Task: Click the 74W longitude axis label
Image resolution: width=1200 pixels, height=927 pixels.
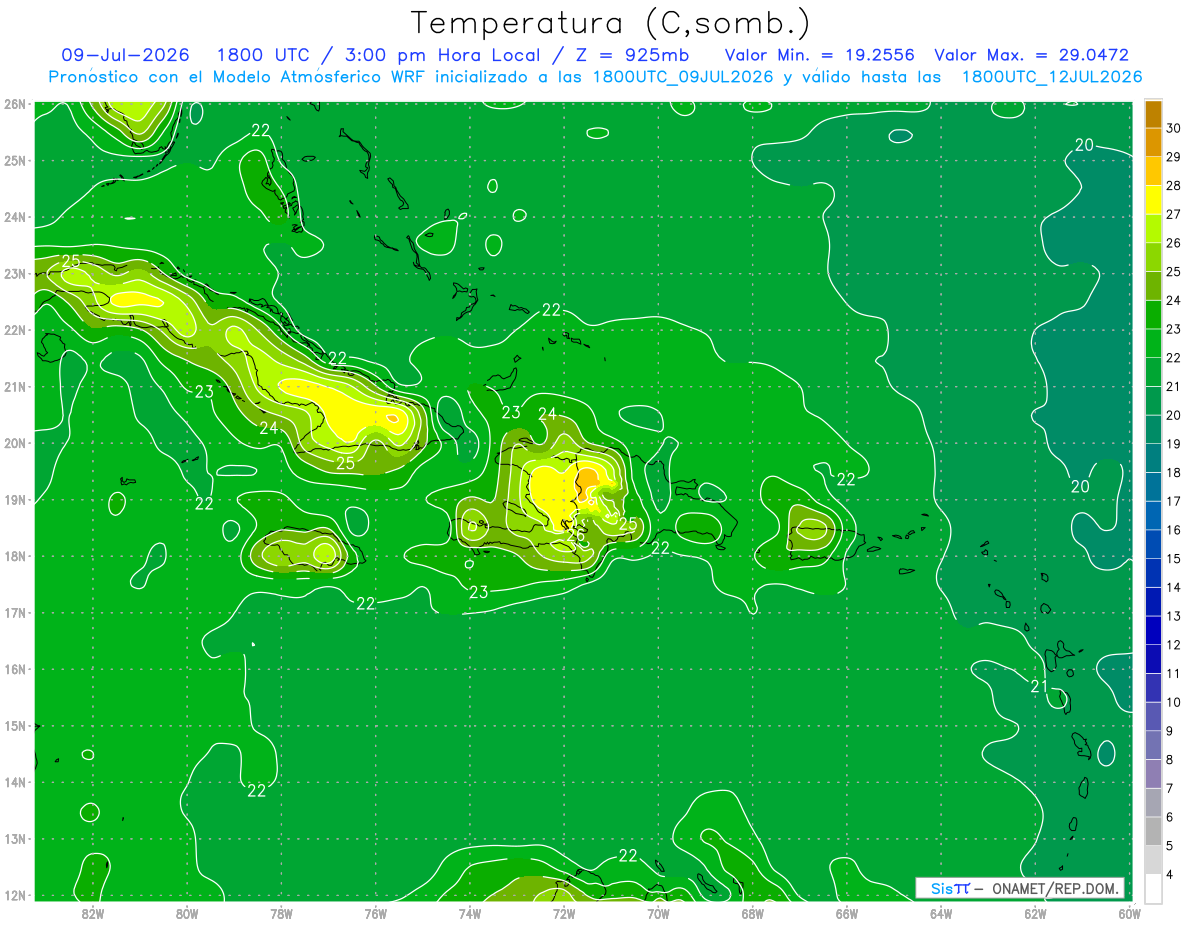Action: point(470,912)
